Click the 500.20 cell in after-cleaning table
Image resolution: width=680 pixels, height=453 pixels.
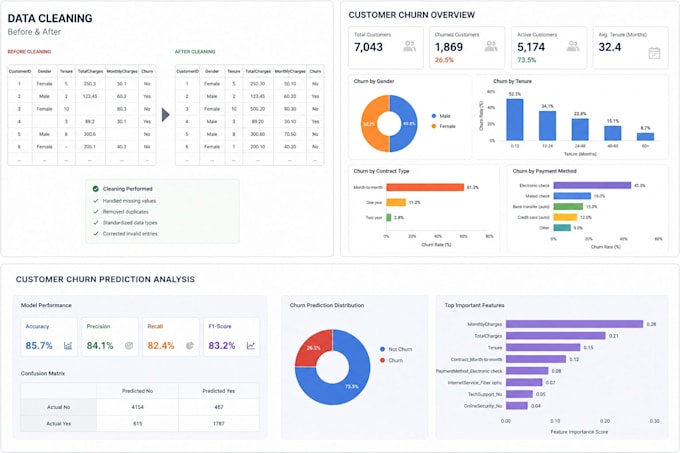258,109
